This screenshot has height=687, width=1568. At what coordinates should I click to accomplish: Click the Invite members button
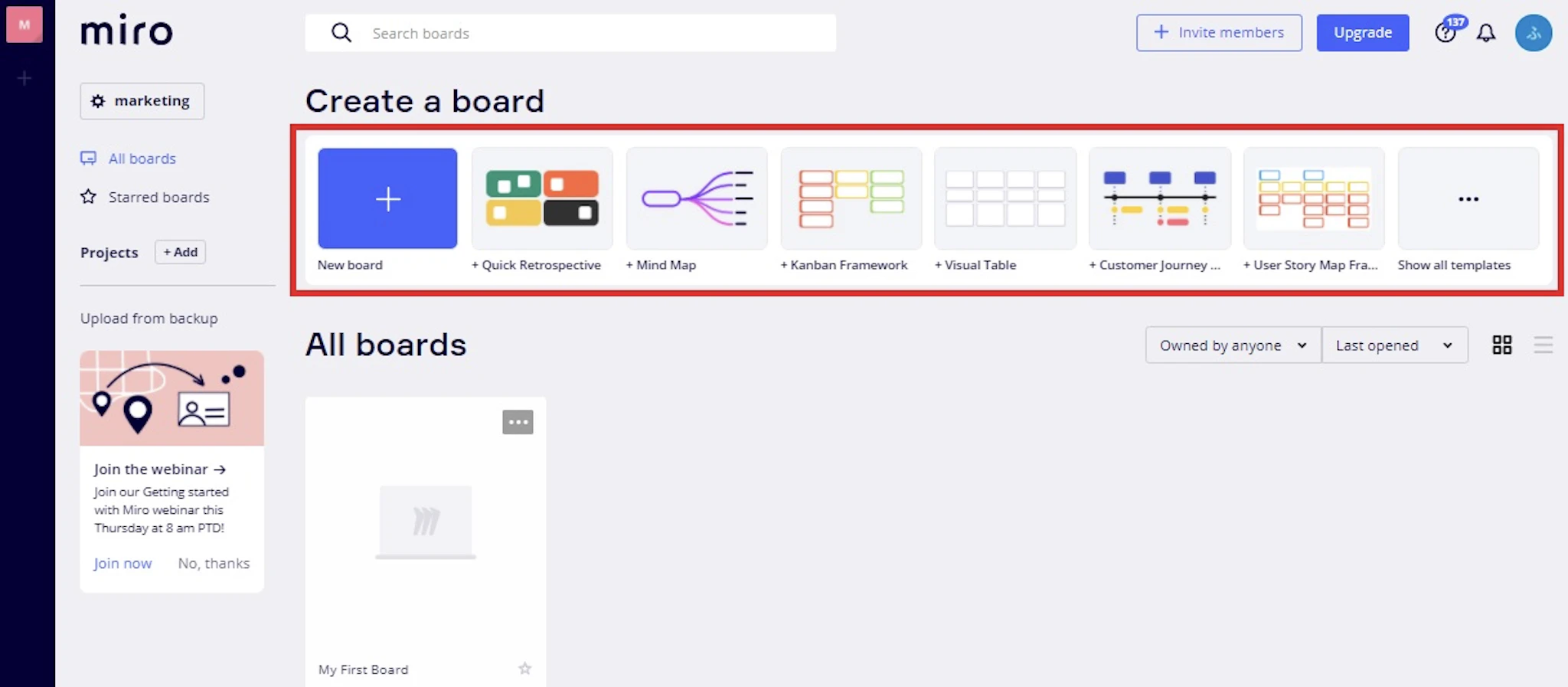pyautogui.click(x=1219, y=33)
